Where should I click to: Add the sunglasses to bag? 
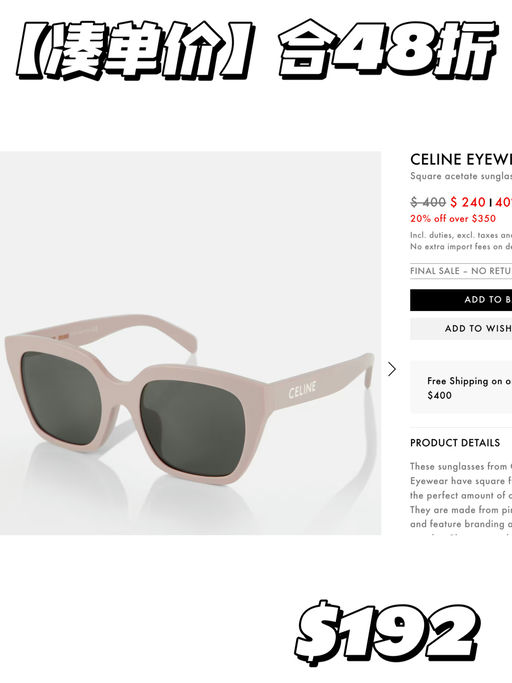(x=461, y=300)
